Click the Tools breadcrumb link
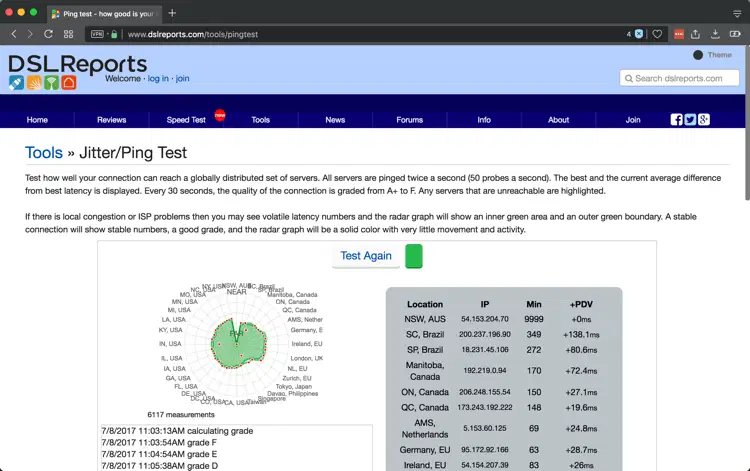 click(44, 153)
